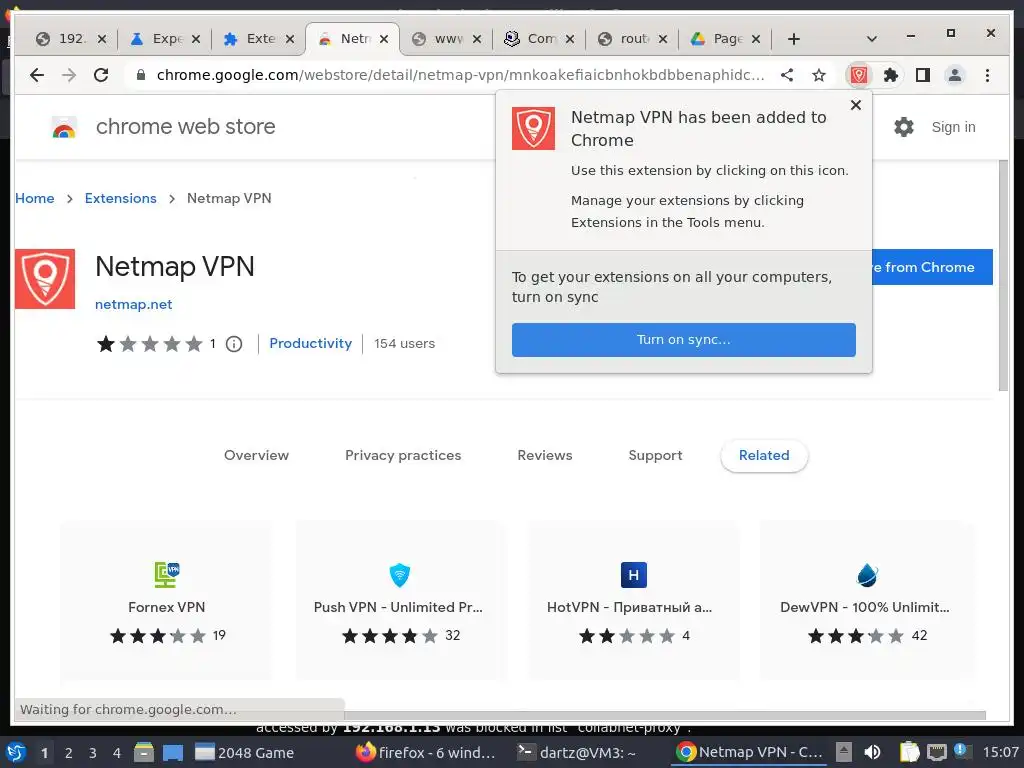Click the Netmap VPN shield logo on page

(45, 279)
